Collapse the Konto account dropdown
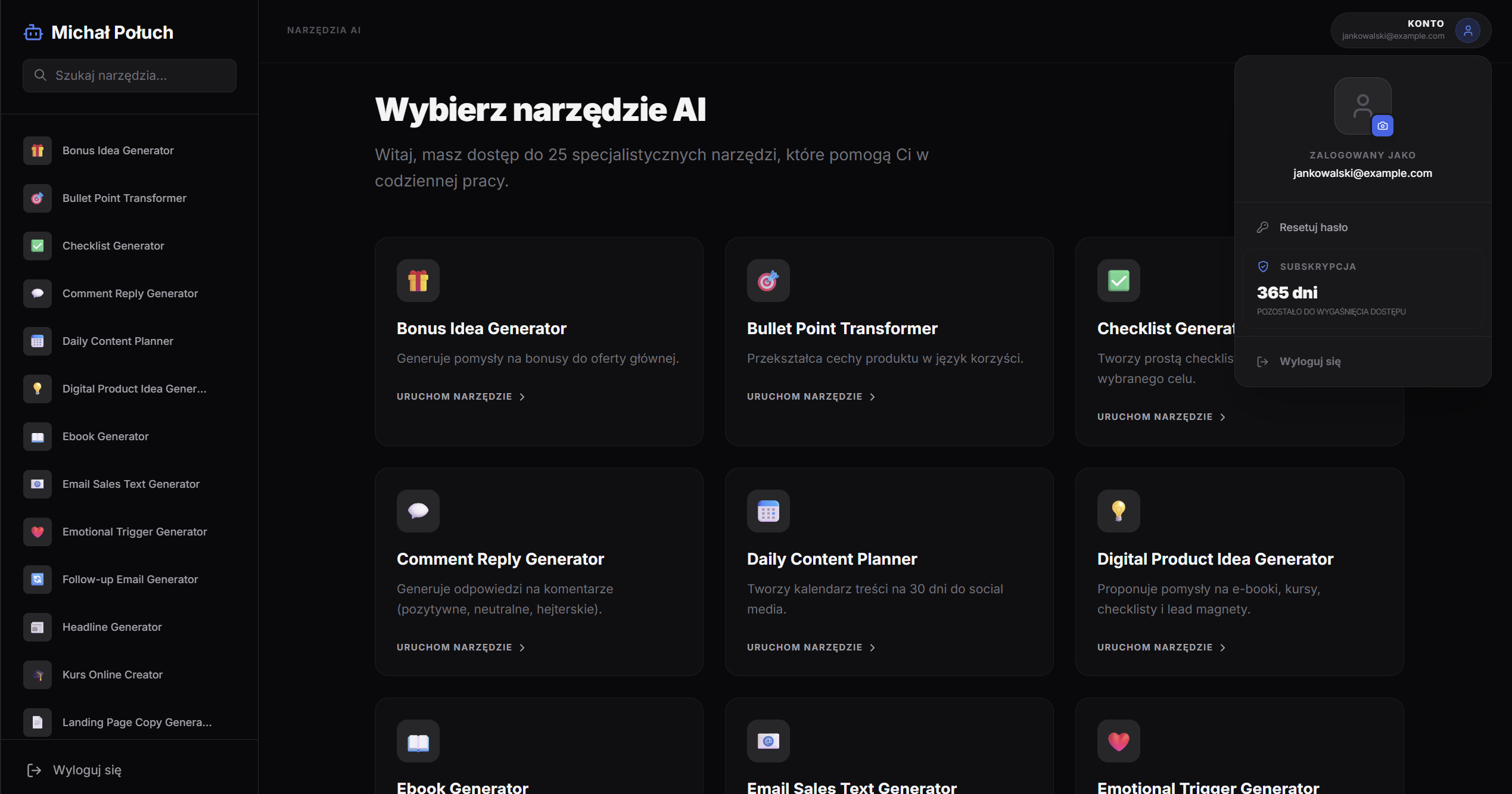This screenshot has width=1512, height=794. coord(1411,30)
